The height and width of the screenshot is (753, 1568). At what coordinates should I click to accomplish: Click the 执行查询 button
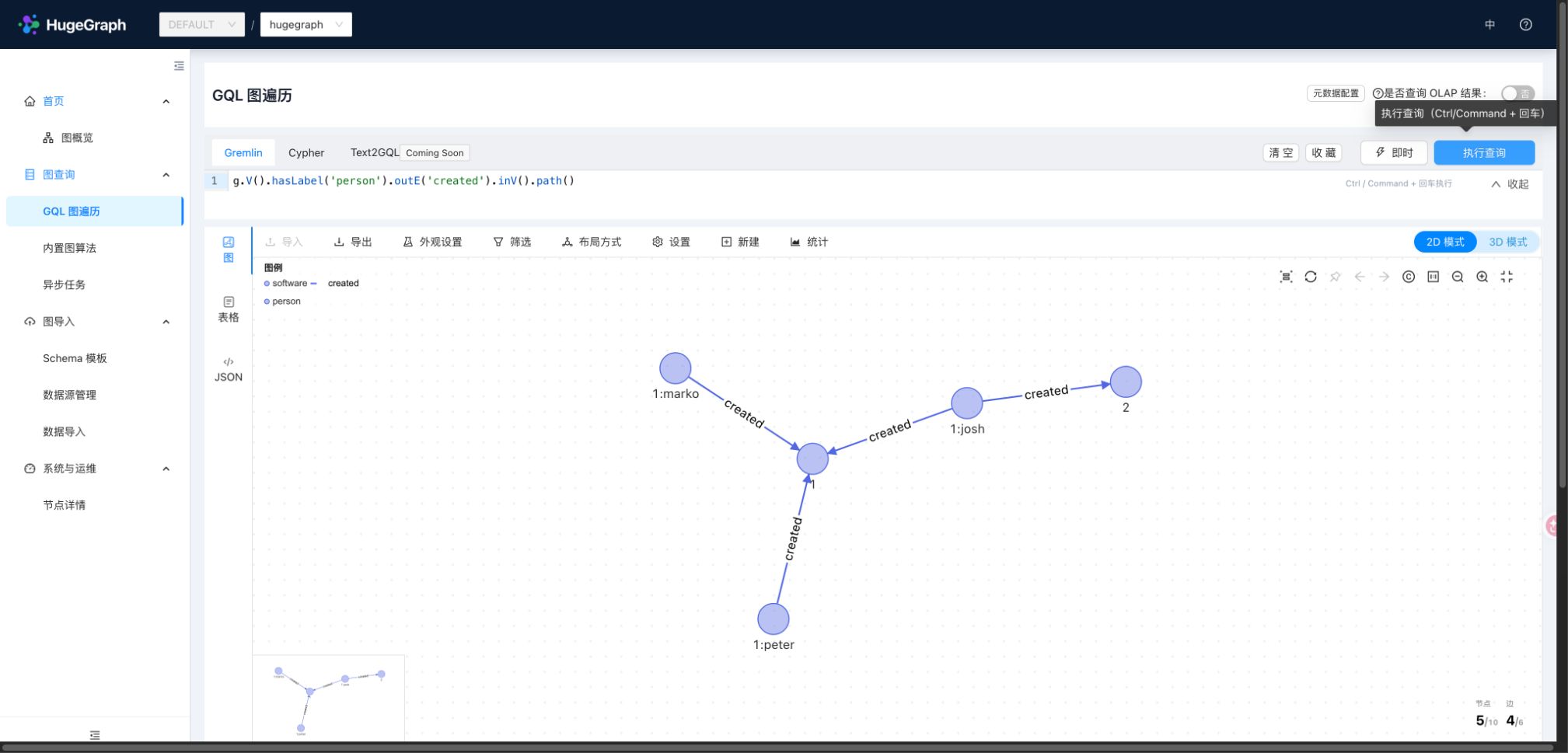point(1484,153)
